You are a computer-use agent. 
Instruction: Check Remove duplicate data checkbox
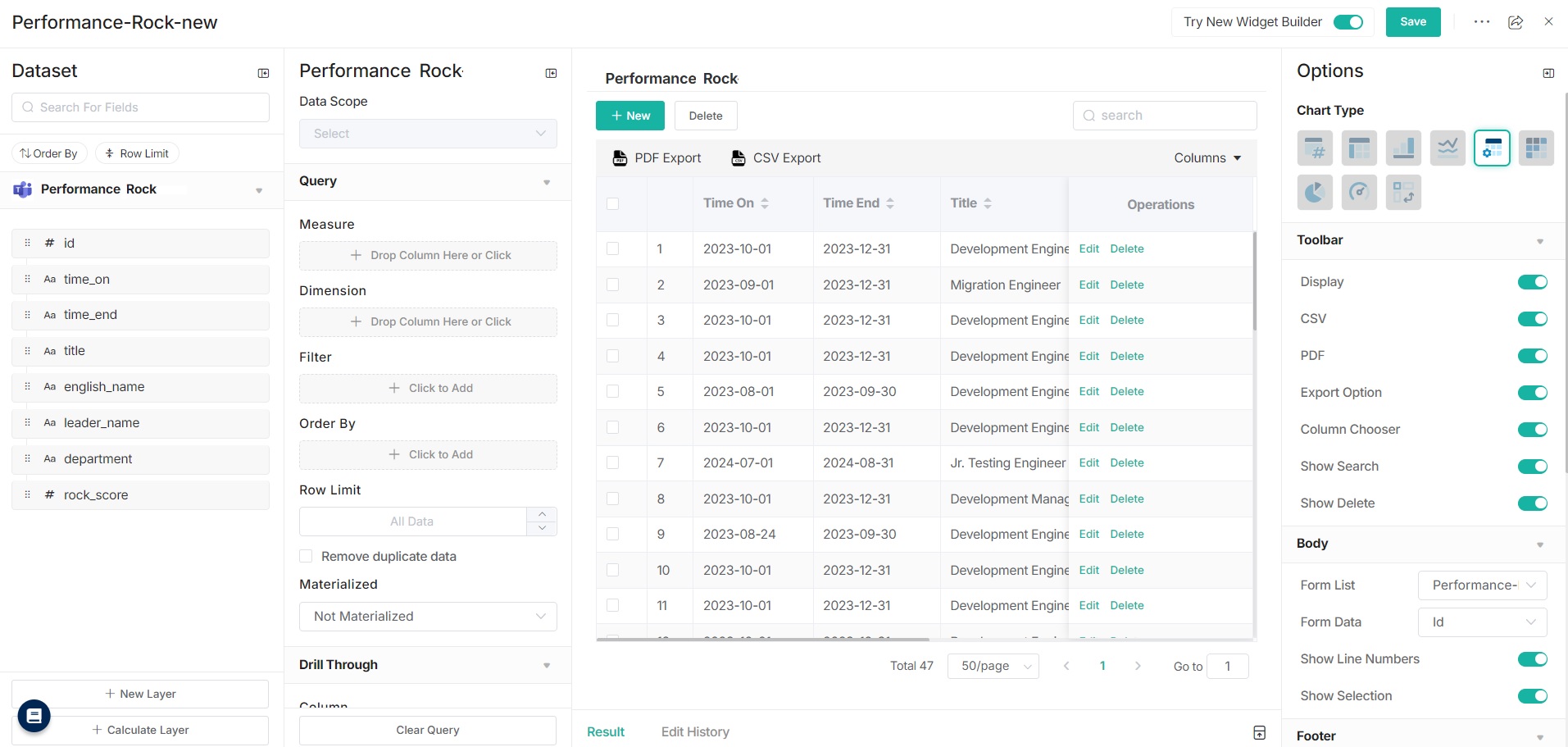coord(307,556)
